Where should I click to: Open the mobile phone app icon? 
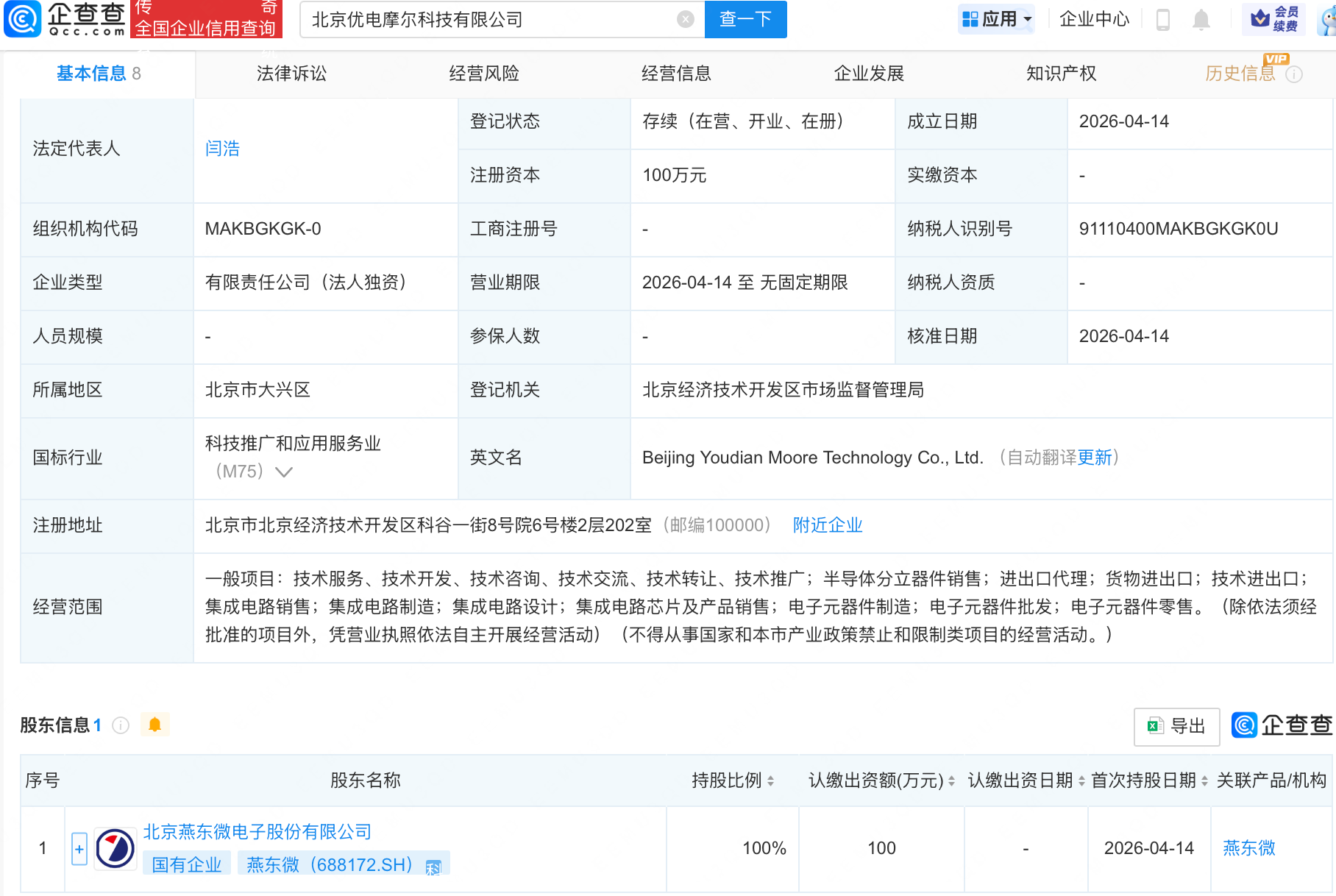pyautogui.click(x=1163, y=20)
